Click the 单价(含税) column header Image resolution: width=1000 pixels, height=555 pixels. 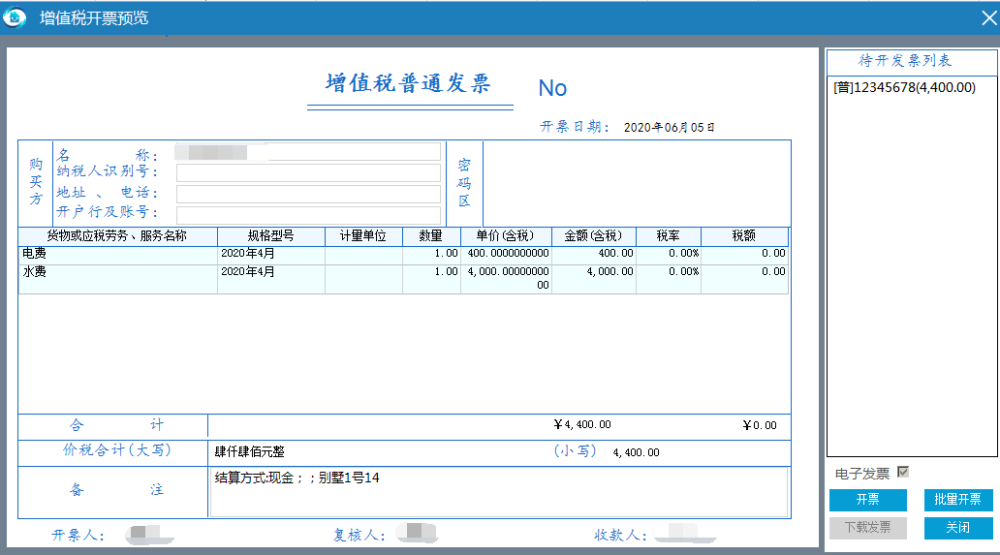506,236
